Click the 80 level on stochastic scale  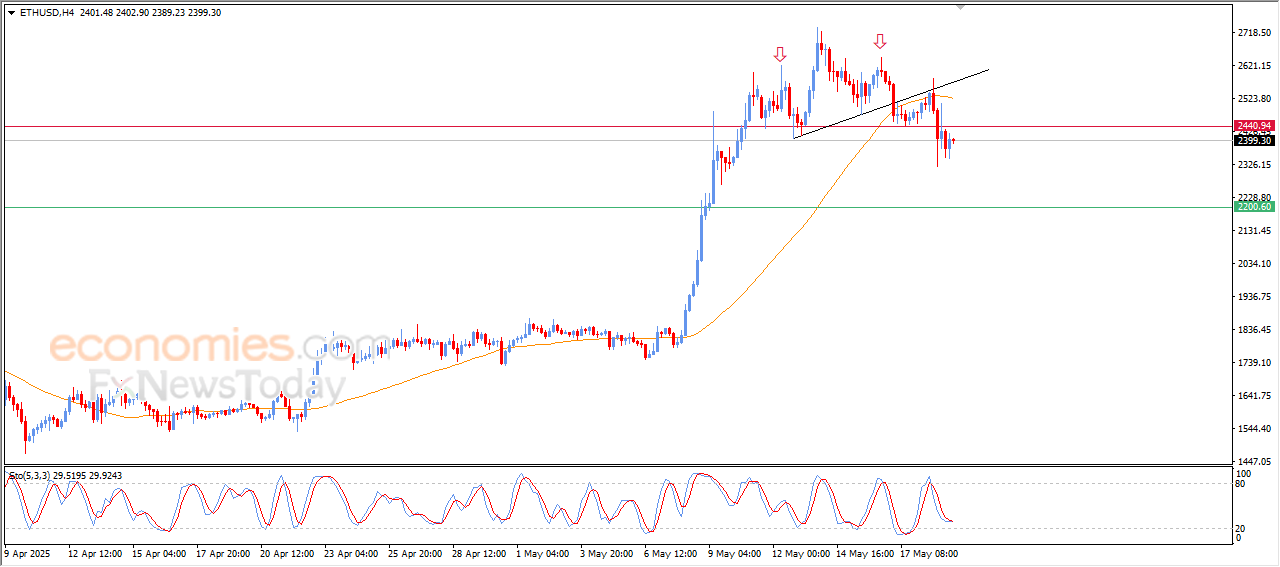coord(1241,484)
